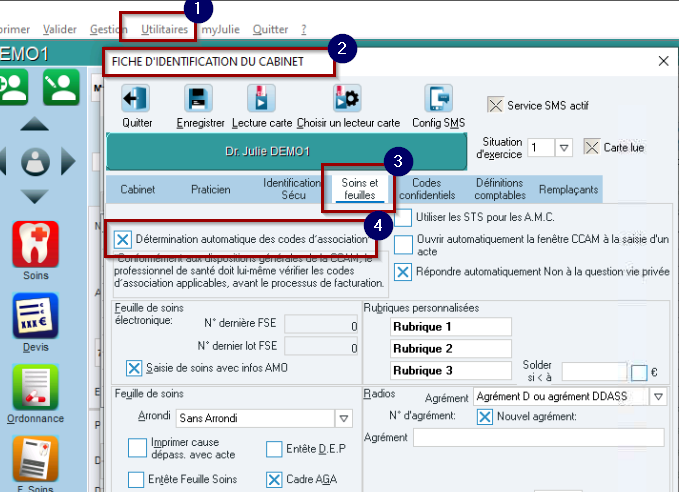Uncheck the Cadre AGA checkbox
This screenshot has width=679, height=492.
click(x=274, y=479)
